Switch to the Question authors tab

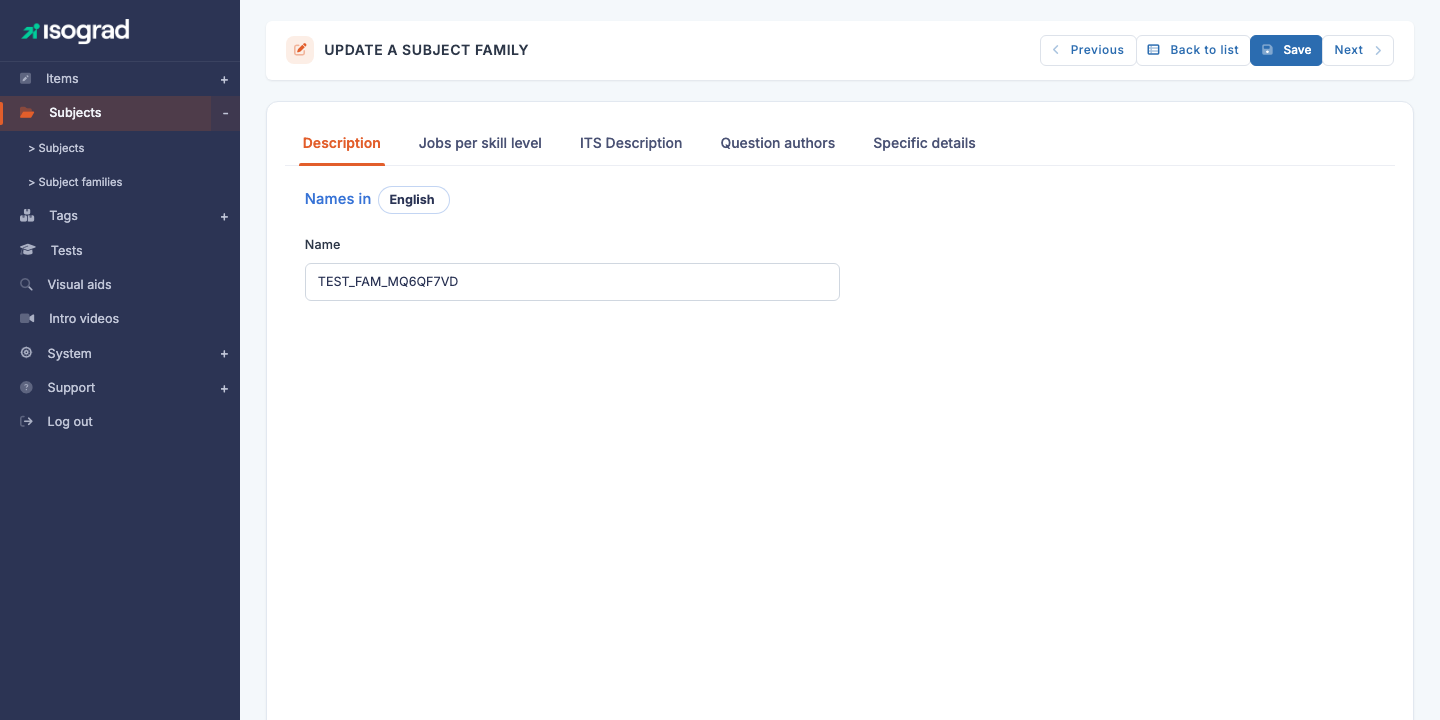(x=778, y=143)
